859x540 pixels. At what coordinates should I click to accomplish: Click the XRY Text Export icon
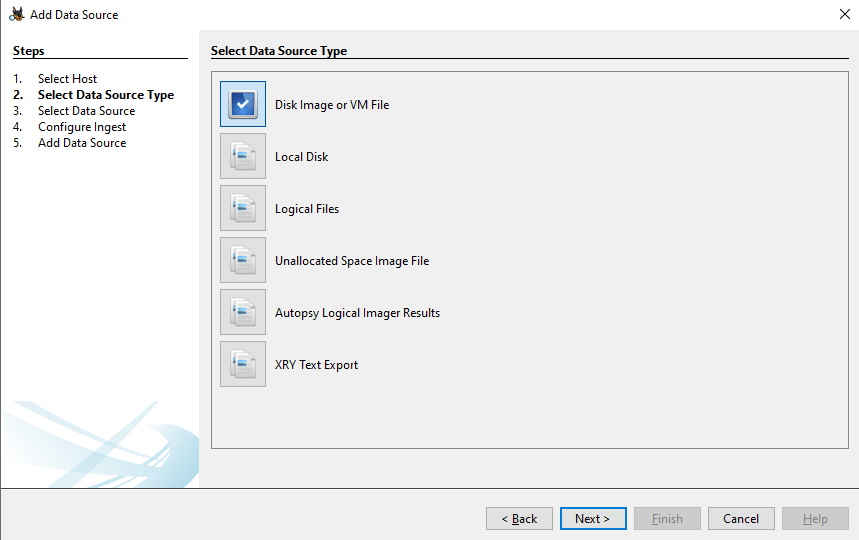243,364
